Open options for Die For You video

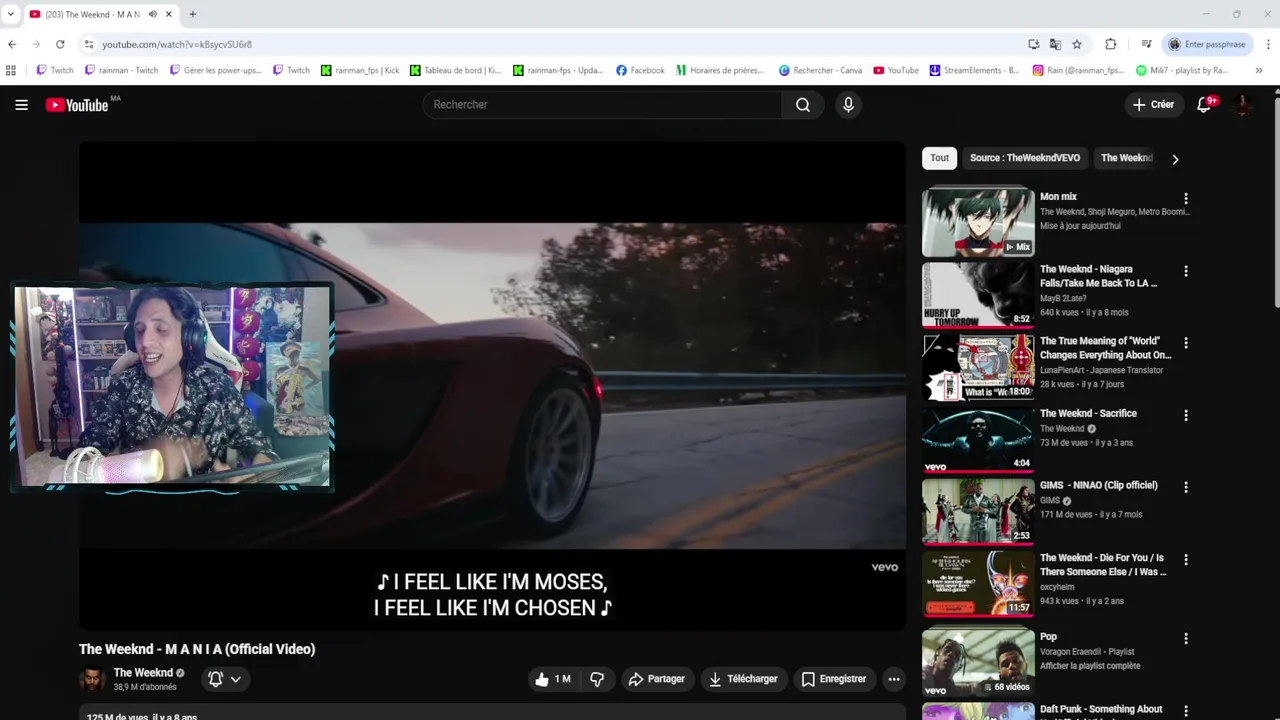tap(1186, 560)
